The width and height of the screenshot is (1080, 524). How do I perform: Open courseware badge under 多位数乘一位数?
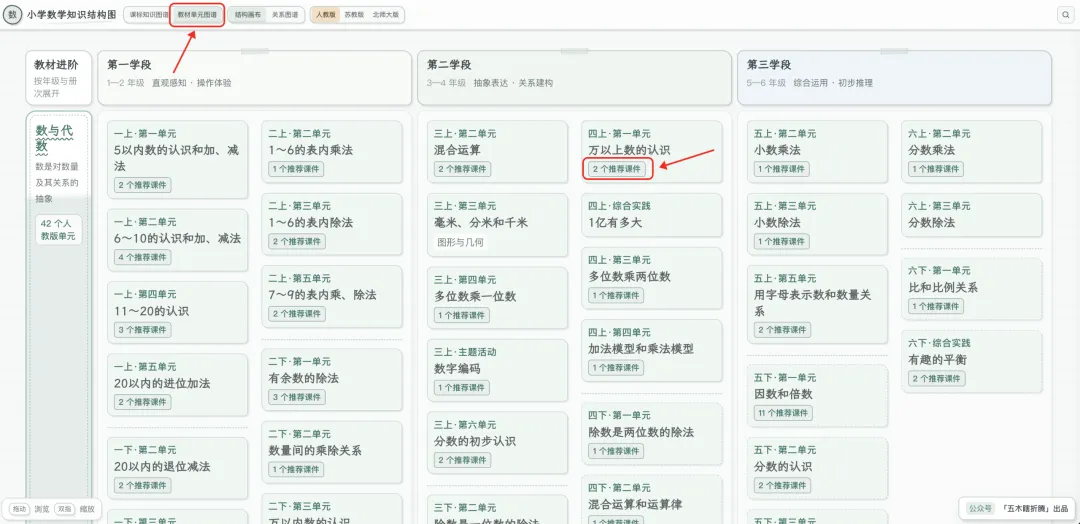tap(462, 315)
